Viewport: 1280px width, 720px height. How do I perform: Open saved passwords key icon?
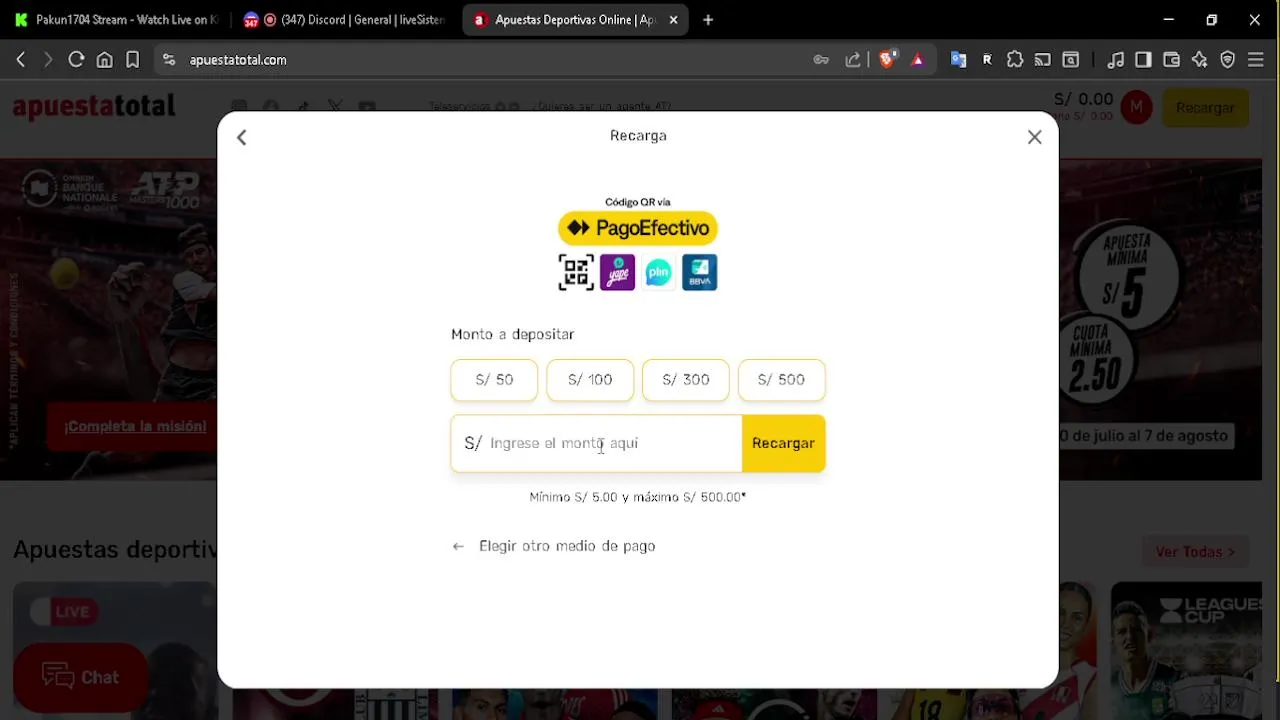click(821, 60)
